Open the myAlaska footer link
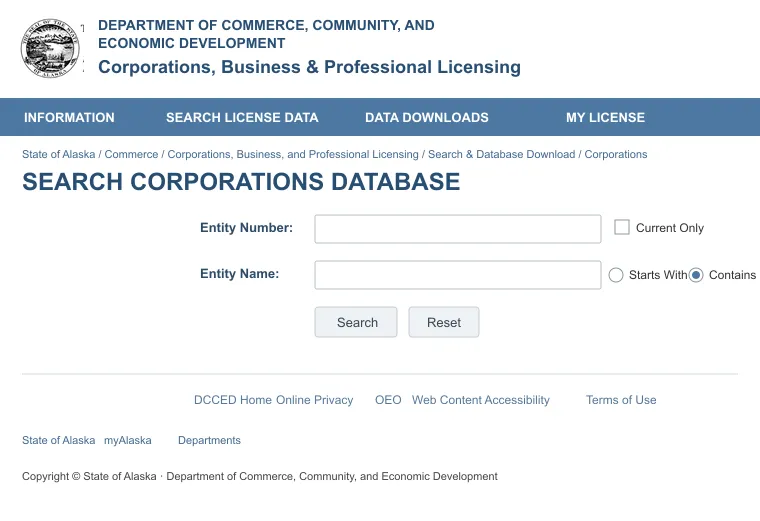 coord(128,440)
